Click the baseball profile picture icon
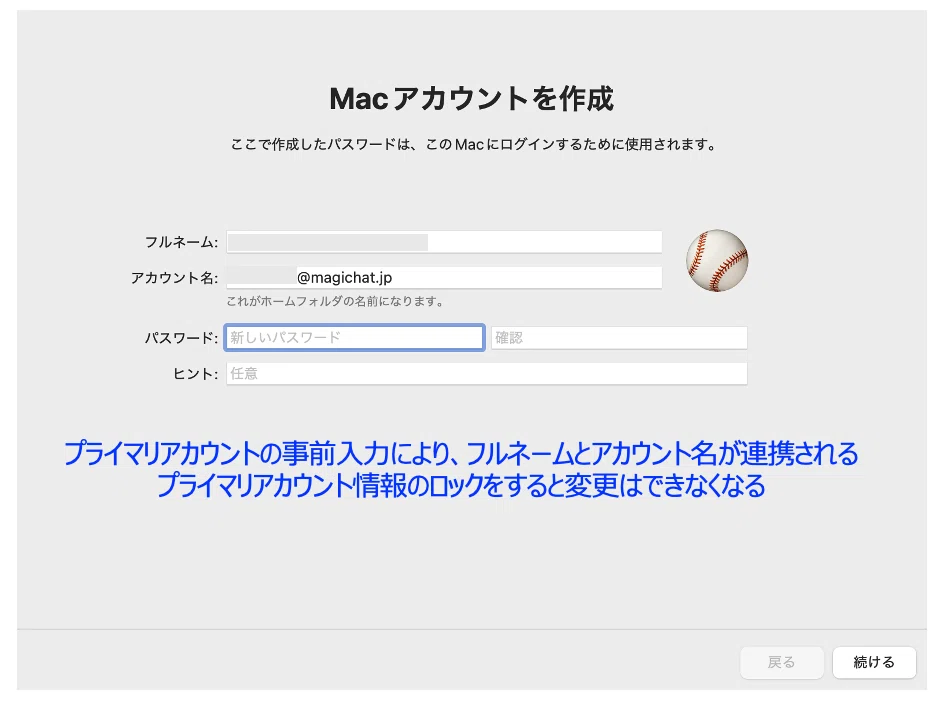 (717, 260)
